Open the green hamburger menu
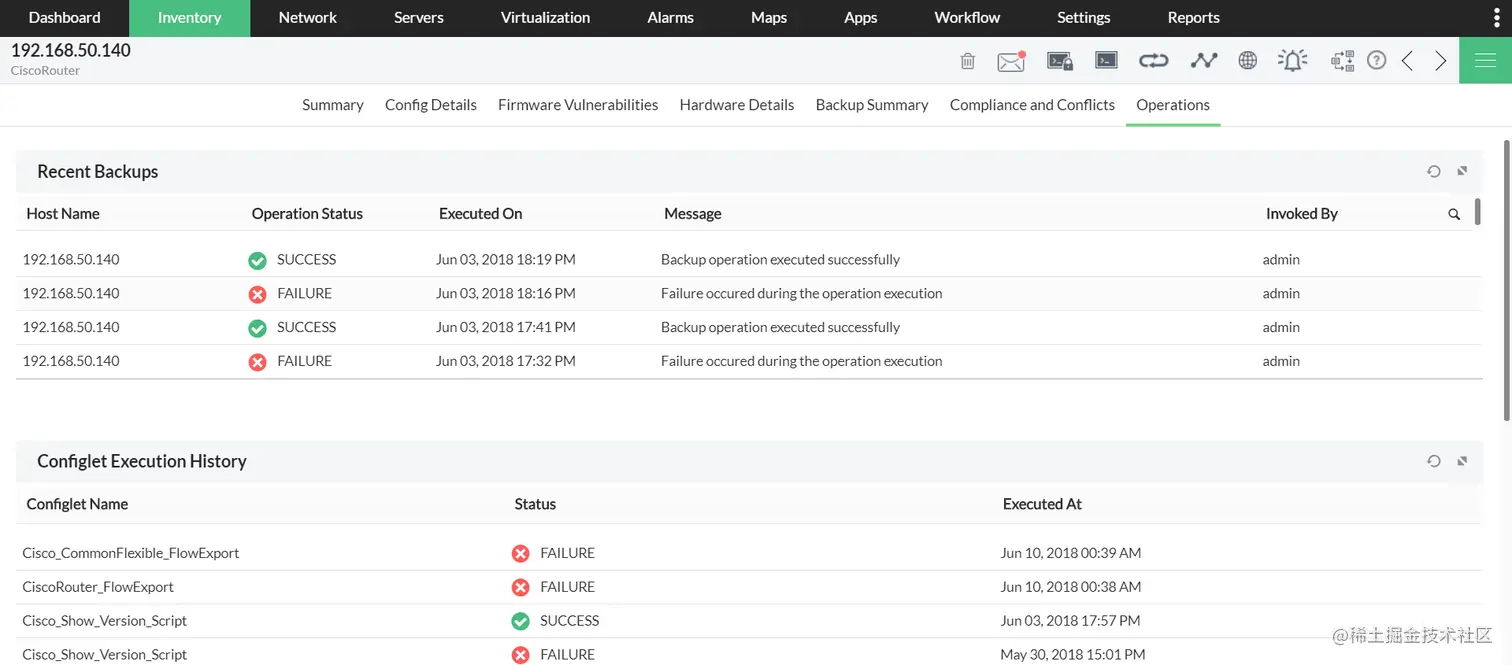The height and width of the screenshot is (665, 1512). (1484, 60)
